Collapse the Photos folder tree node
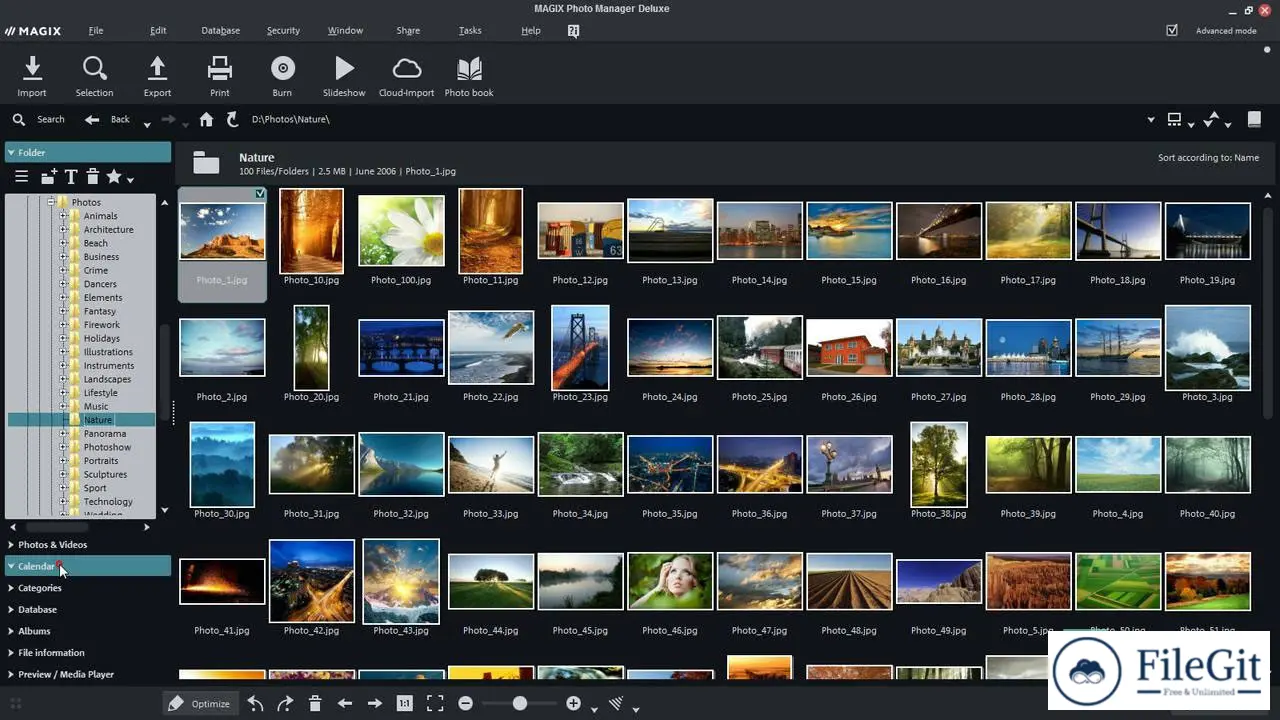This screenshot has height=720, width=1280. click(50, 202)
